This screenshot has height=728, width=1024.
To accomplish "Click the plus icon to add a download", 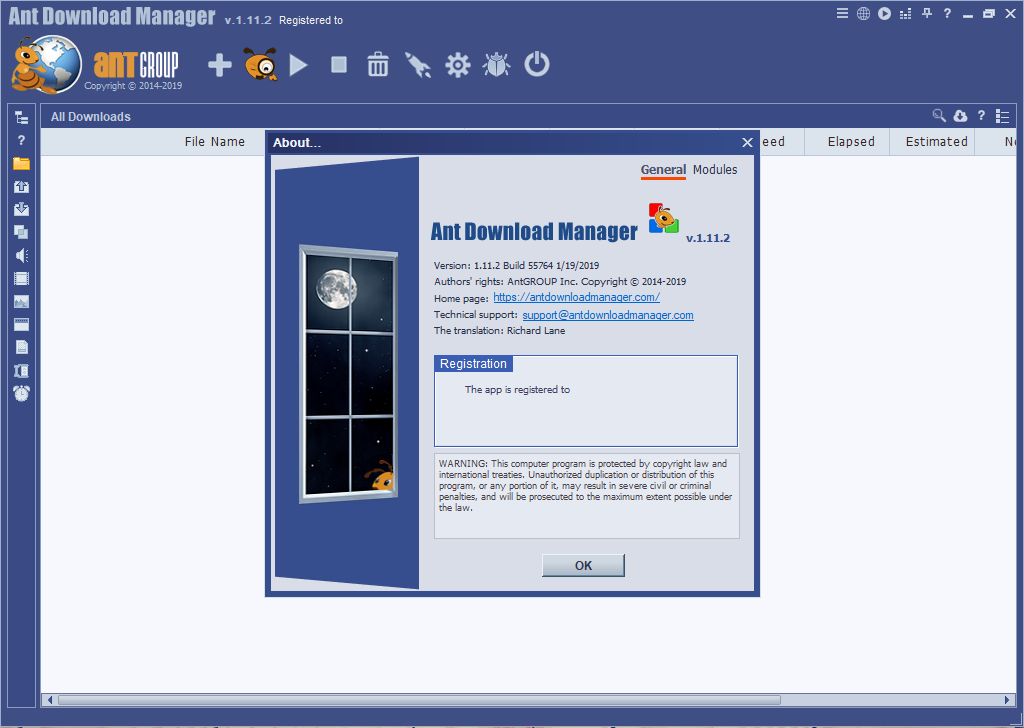I will coord(220,65).
